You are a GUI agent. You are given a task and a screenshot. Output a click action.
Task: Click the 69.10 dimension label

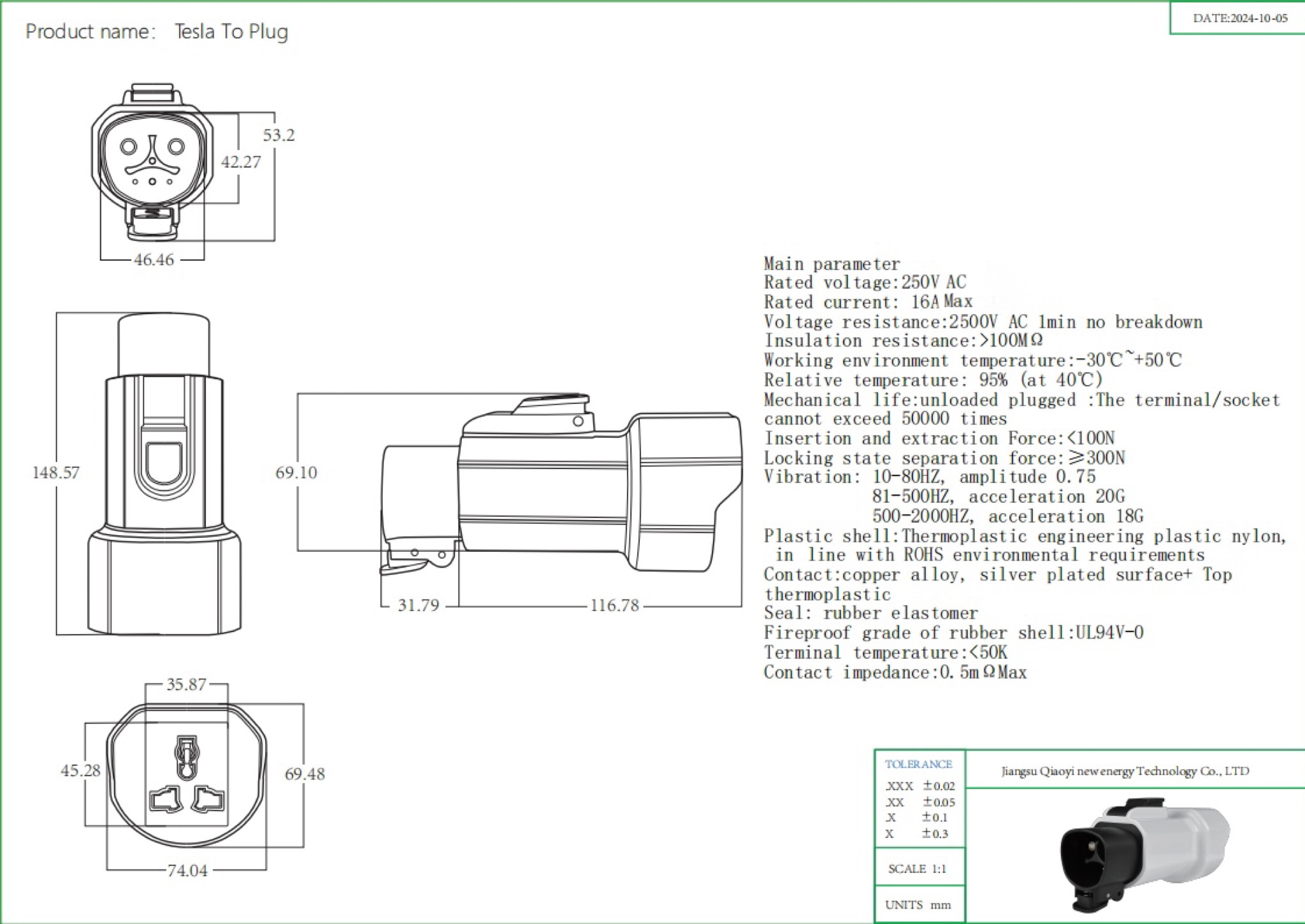click(296, 473)
